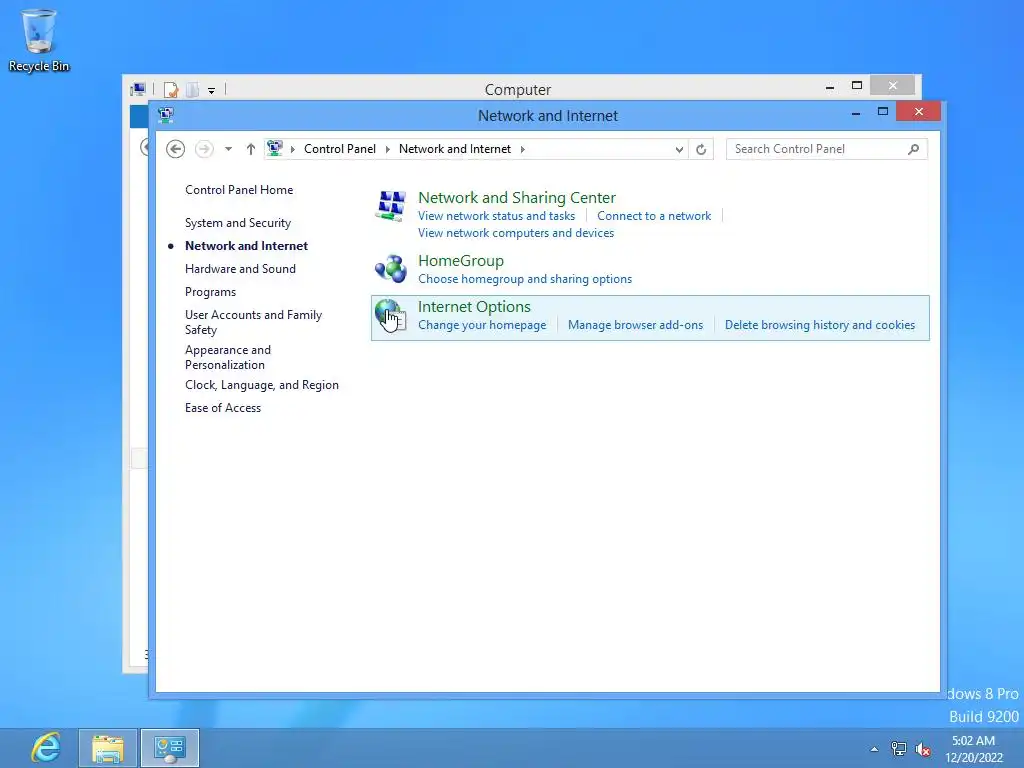Screen dimensions: 1024x768
Task: Open the HomeGroup heading link
Action: coord(460,261)
